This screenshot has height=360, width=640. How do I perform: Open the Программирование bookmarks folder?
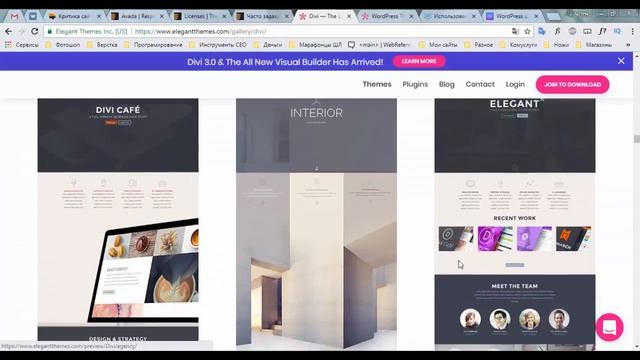pos(153,45)
